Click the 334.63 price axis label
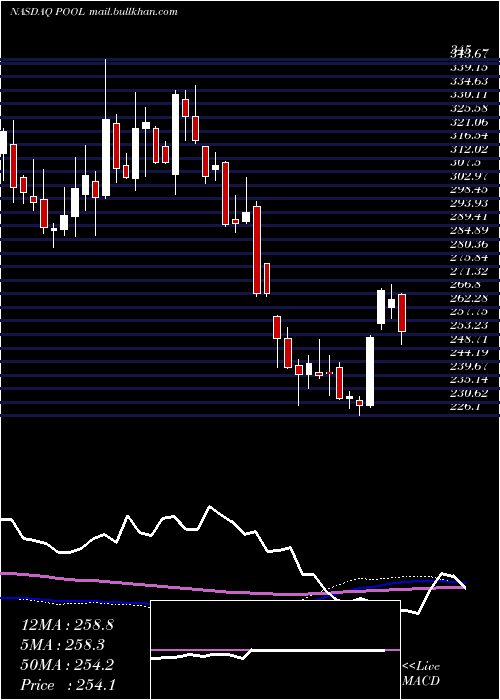 click(x=469, y=81)
